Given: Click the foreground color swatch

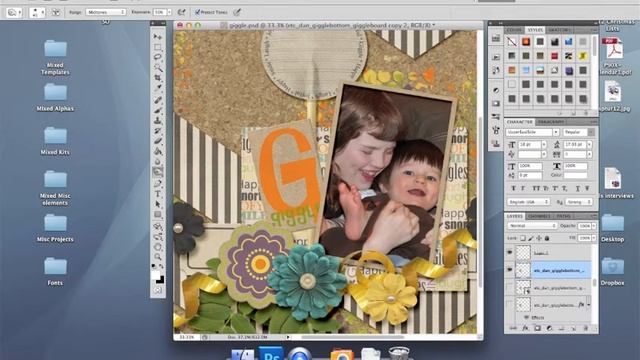Looking at the screenshot, I should click(156, 276).
